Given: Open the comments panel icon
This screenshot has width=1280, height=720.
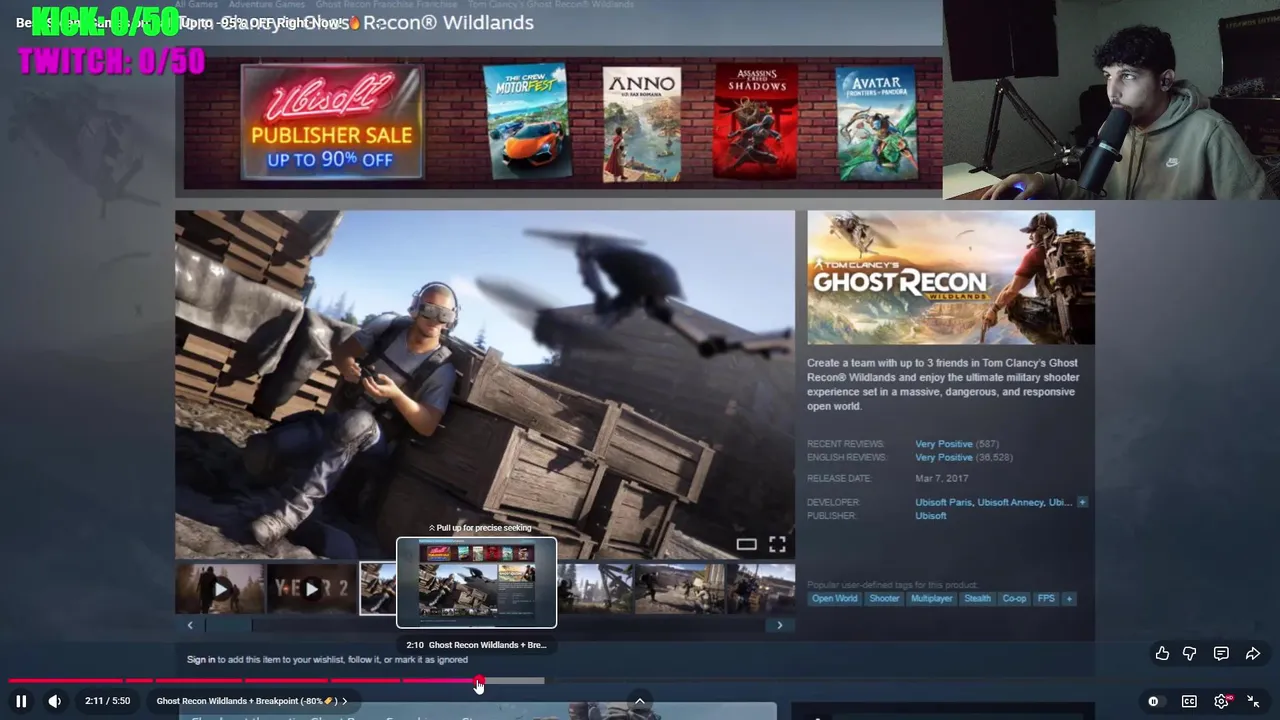Looking at the screenshot, I should (1221, 653).
